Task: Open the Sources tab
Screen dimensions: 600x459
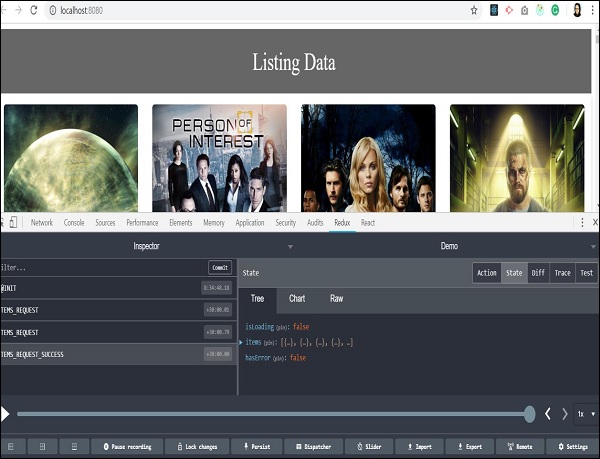Action: pos(105,223)
